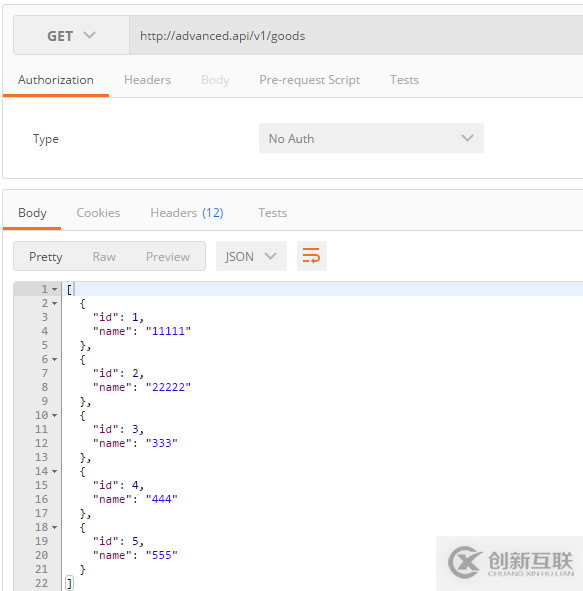The height and width of the screenshot is (591, 583).
Task: Open the response Headers (12) tab
Action: [x=187, y=213]
